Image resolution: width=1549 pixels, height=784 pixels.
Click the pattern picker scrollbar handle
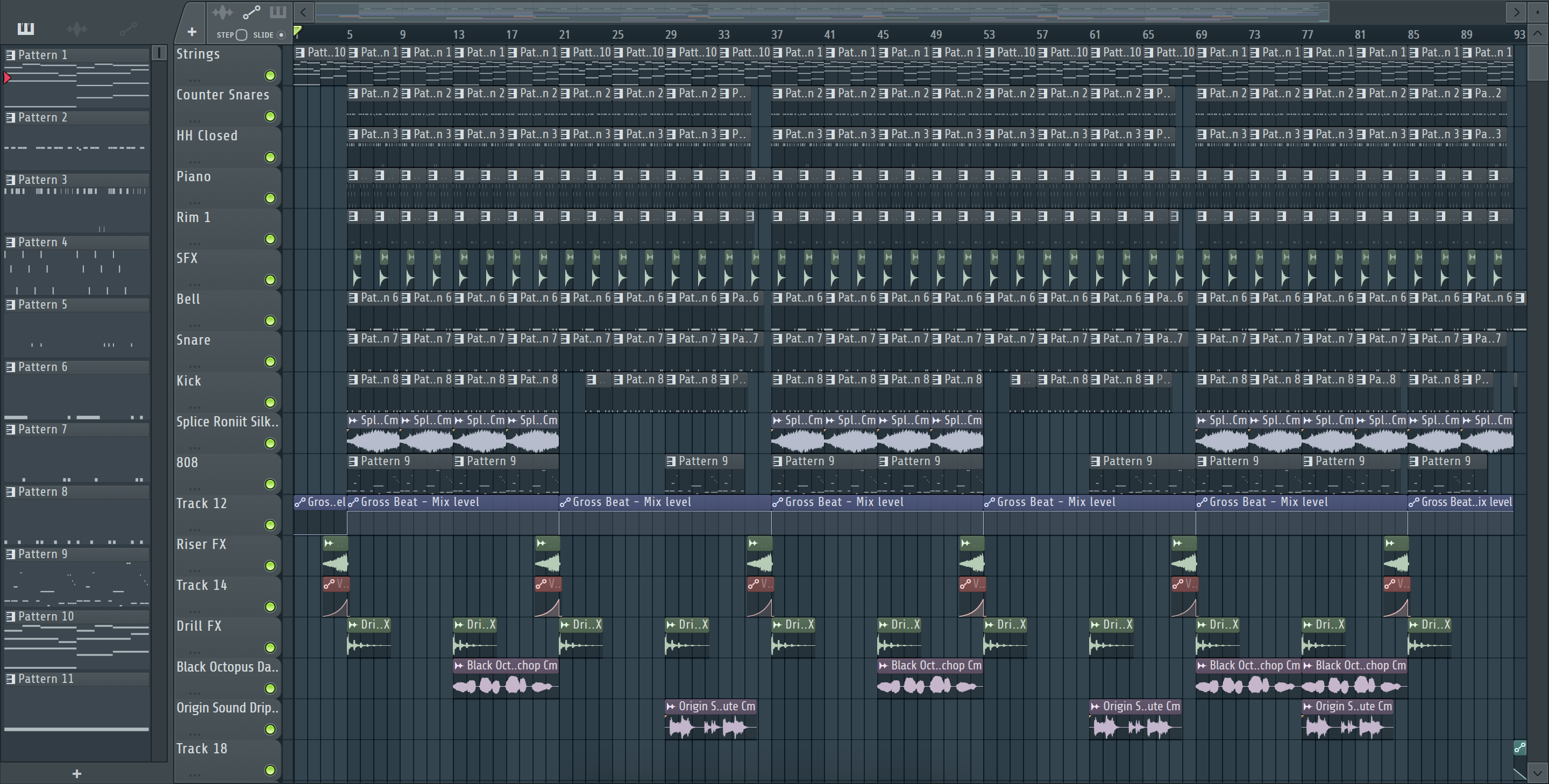pyautogui.click(x=159, y=53)
